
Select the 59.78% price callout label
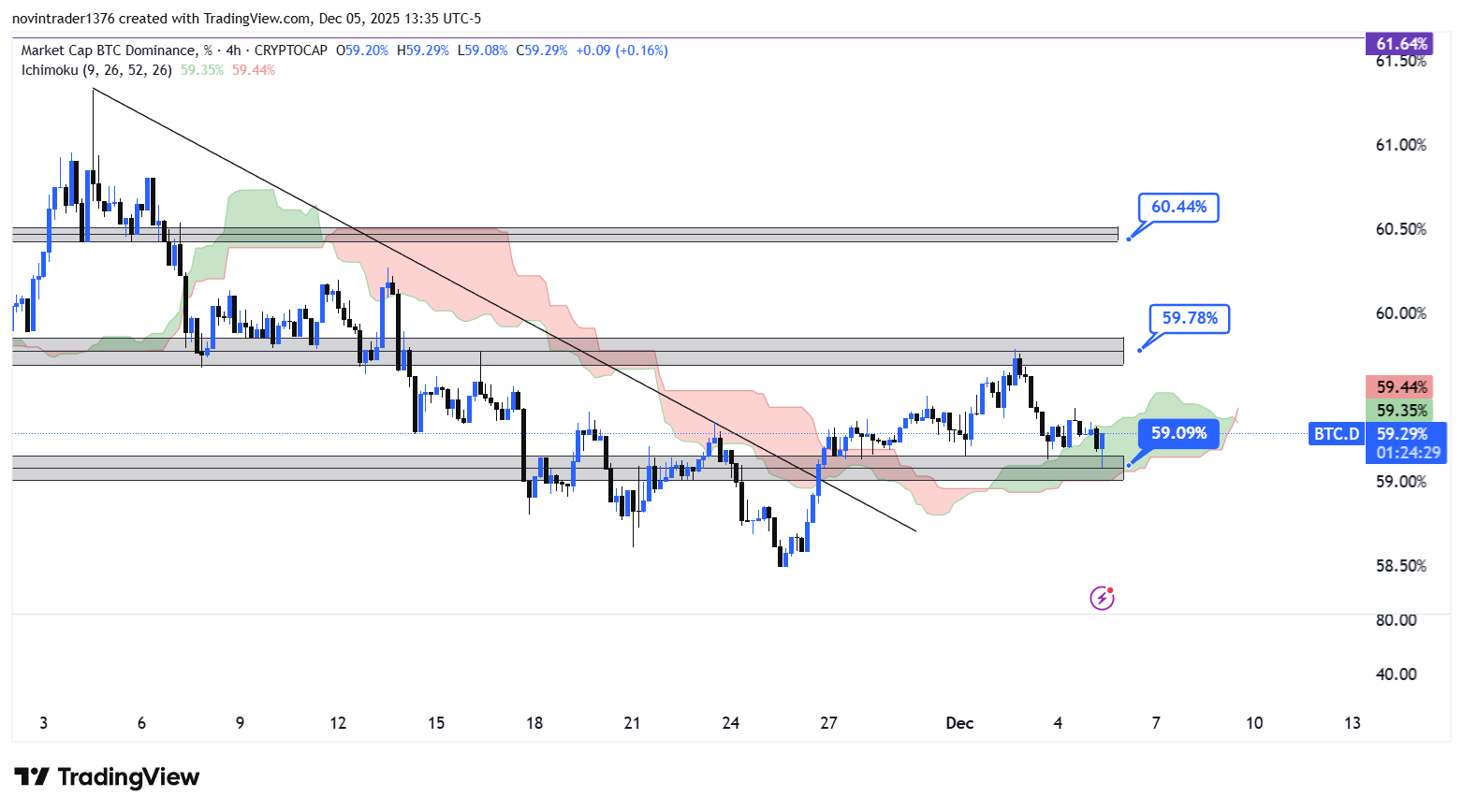click(1189, 318)
